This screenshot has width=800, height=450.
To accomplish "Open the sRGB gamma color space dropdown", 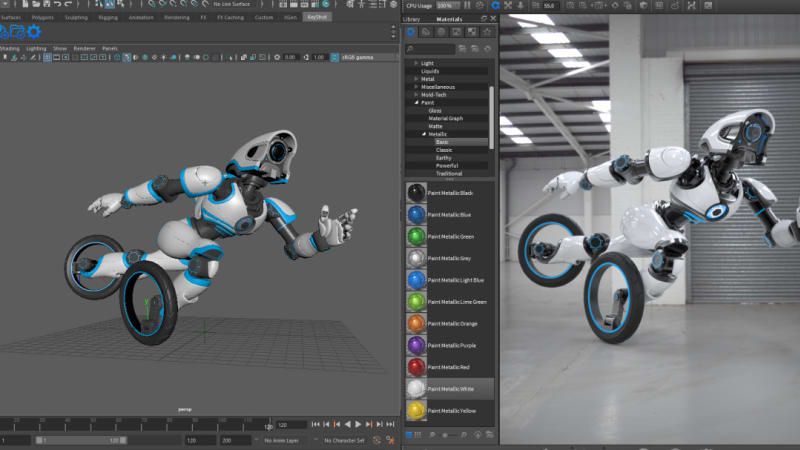I will [367, 57].
